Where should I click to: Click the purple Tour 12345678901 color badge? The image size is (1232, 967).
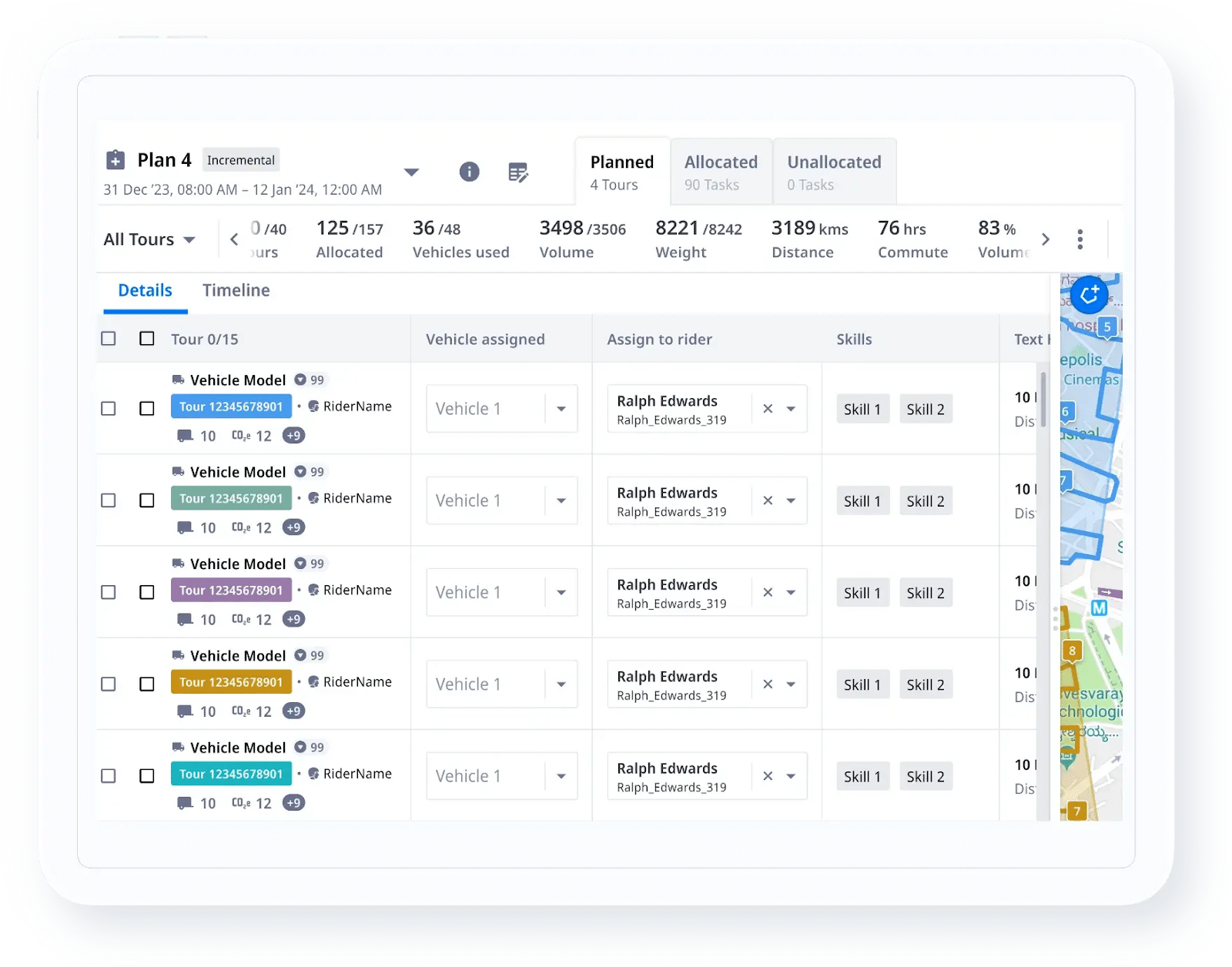tap(231, 590)
